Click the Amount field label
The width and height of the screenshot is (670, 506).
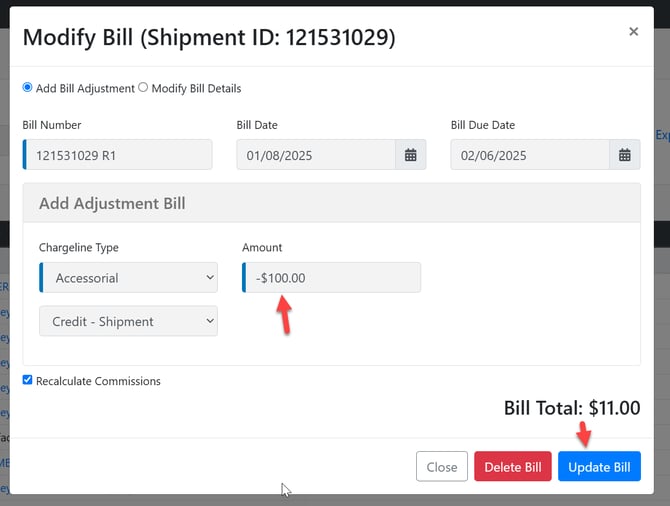tap(262, 247)
